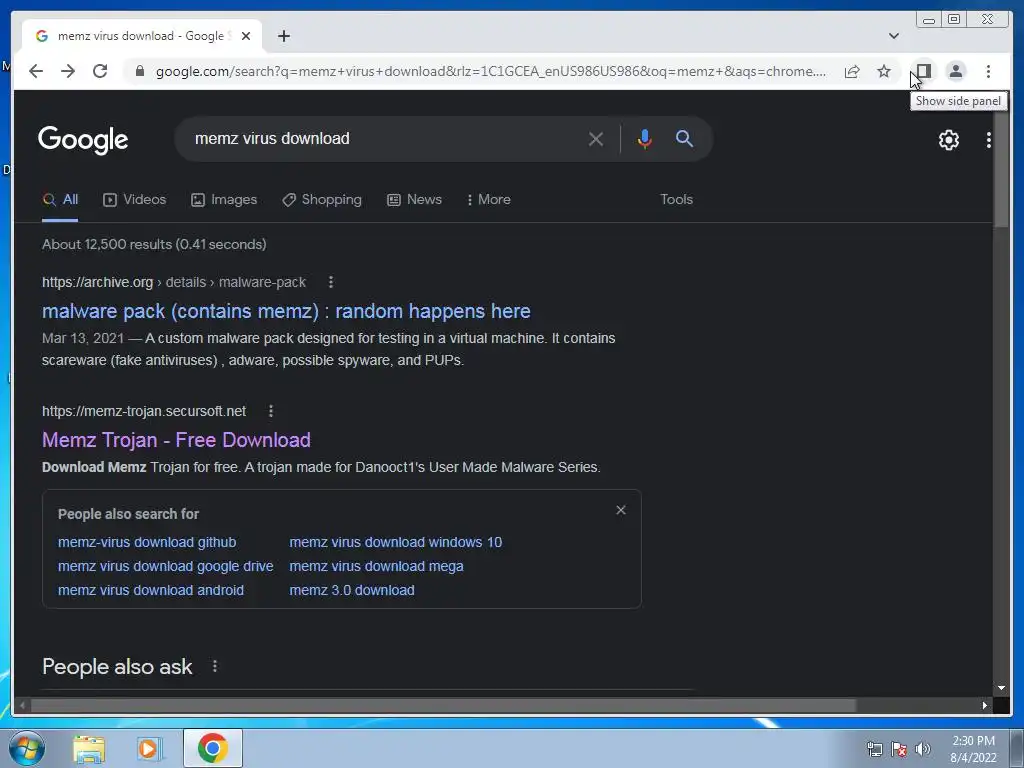1024x768 pixels.
Task: Switch to Videos results
Action: coord(135,200)
